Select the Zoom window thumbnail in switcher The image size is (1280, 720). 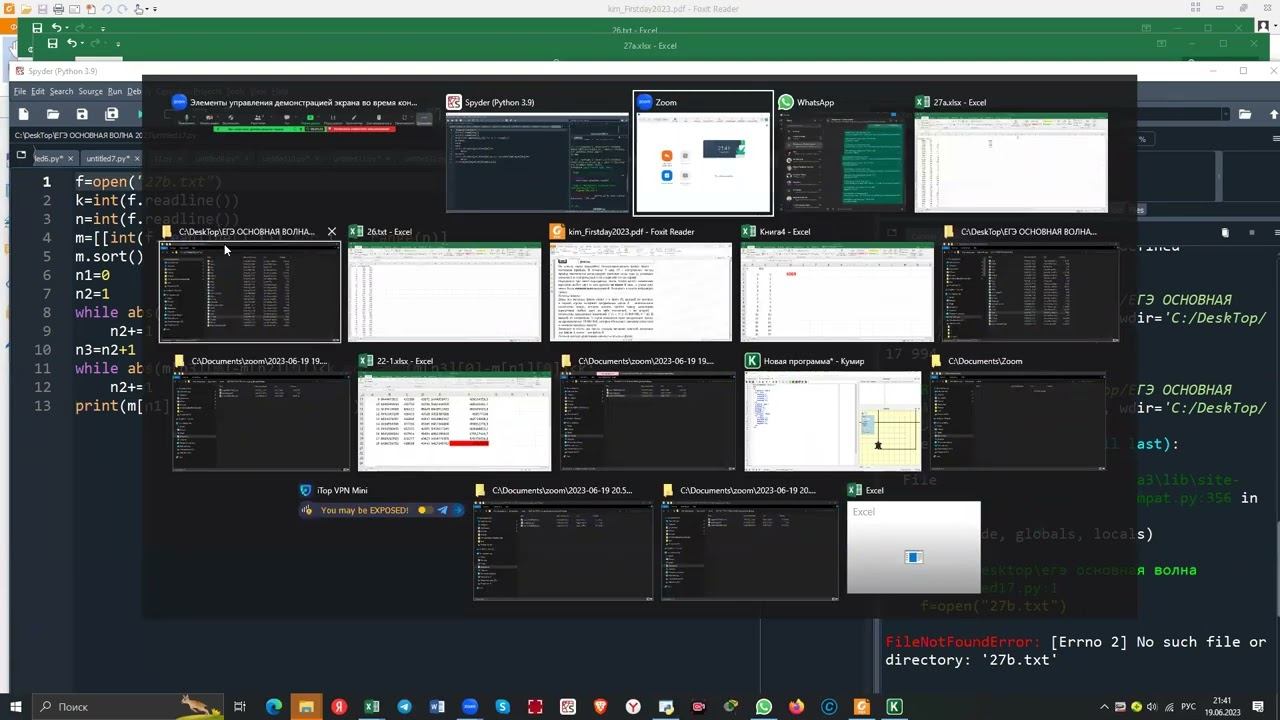point(703,162)
